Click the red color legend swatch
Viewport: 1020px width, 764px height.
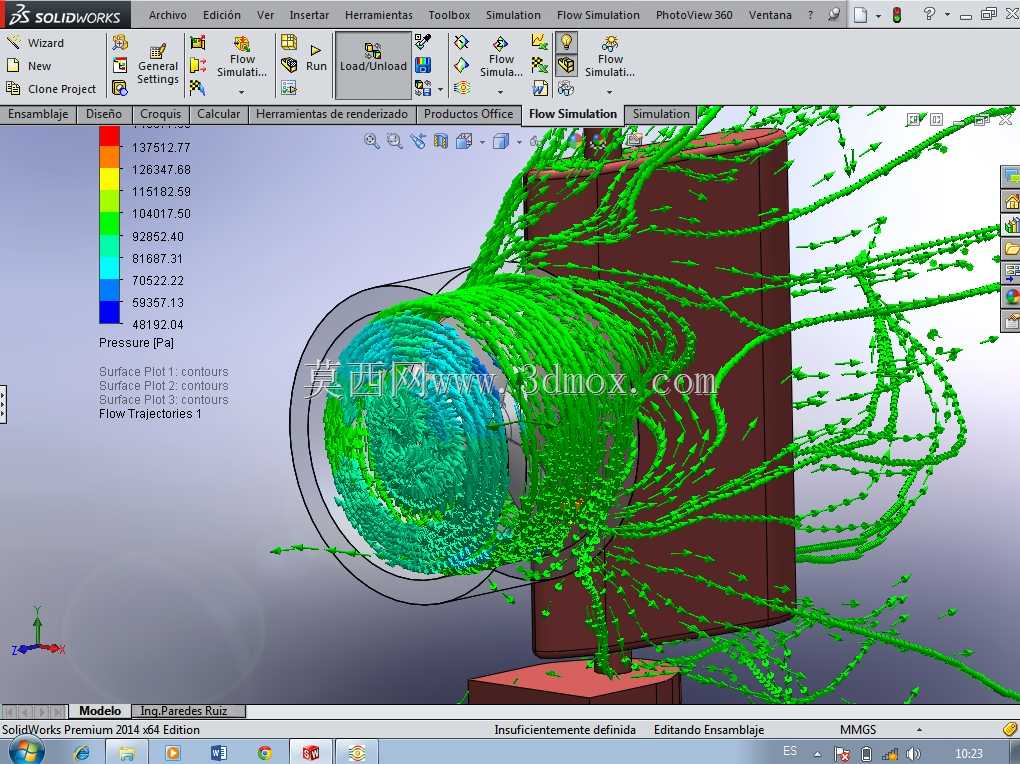coord(109,136)
